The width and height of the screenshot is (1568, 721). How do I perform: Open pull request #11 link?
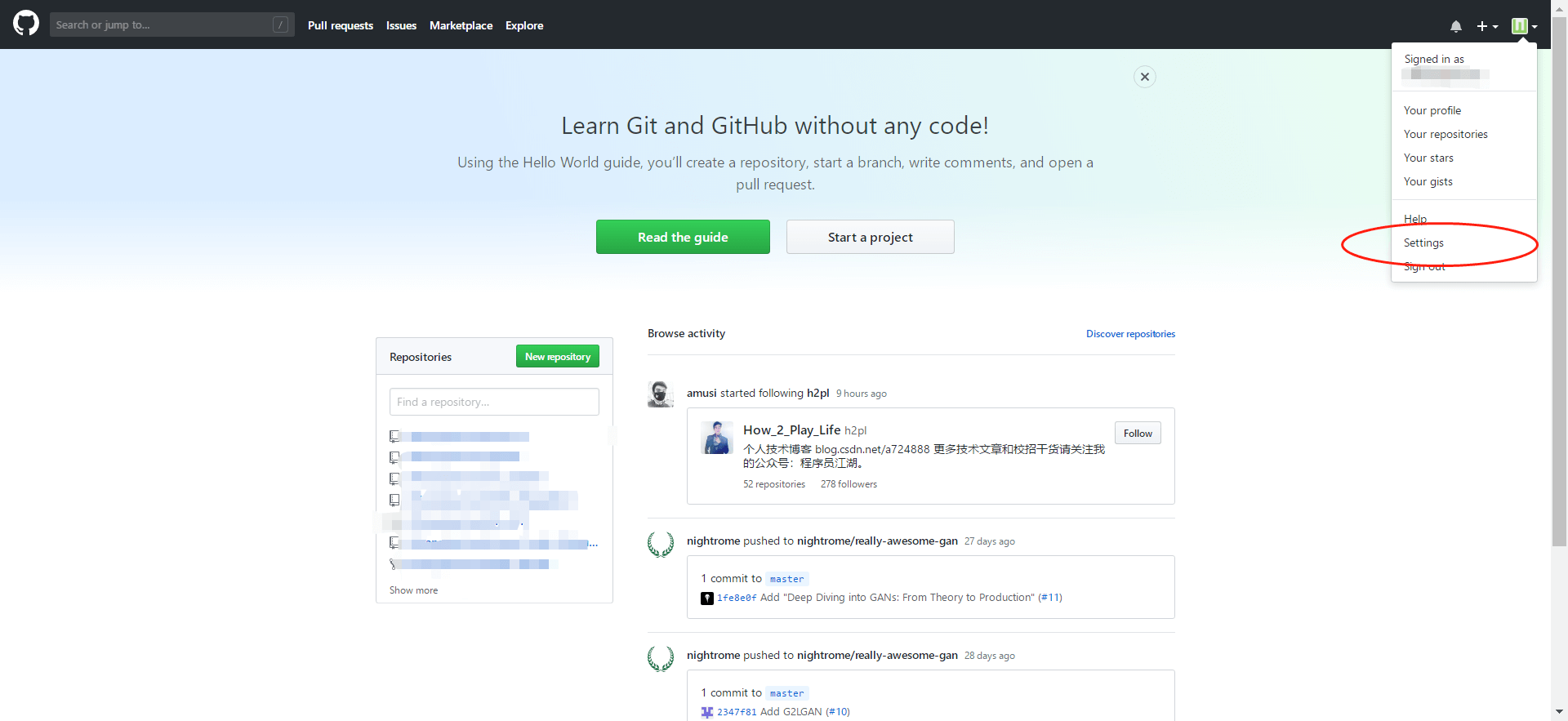tap(1050, 598)
